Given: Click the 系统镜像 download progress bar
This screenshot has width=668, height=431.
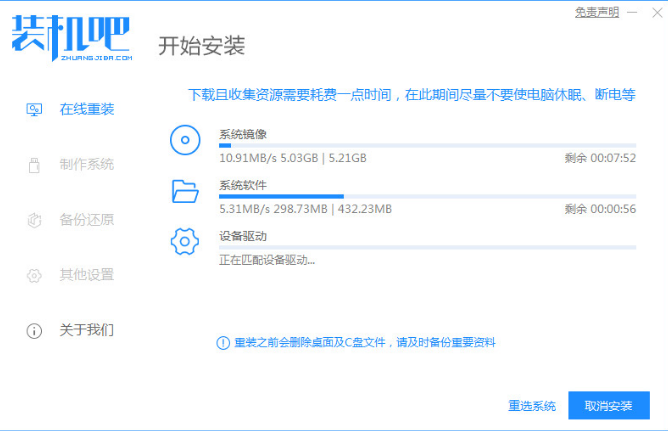Looking at the screenshot, I should tap(427, 146).
